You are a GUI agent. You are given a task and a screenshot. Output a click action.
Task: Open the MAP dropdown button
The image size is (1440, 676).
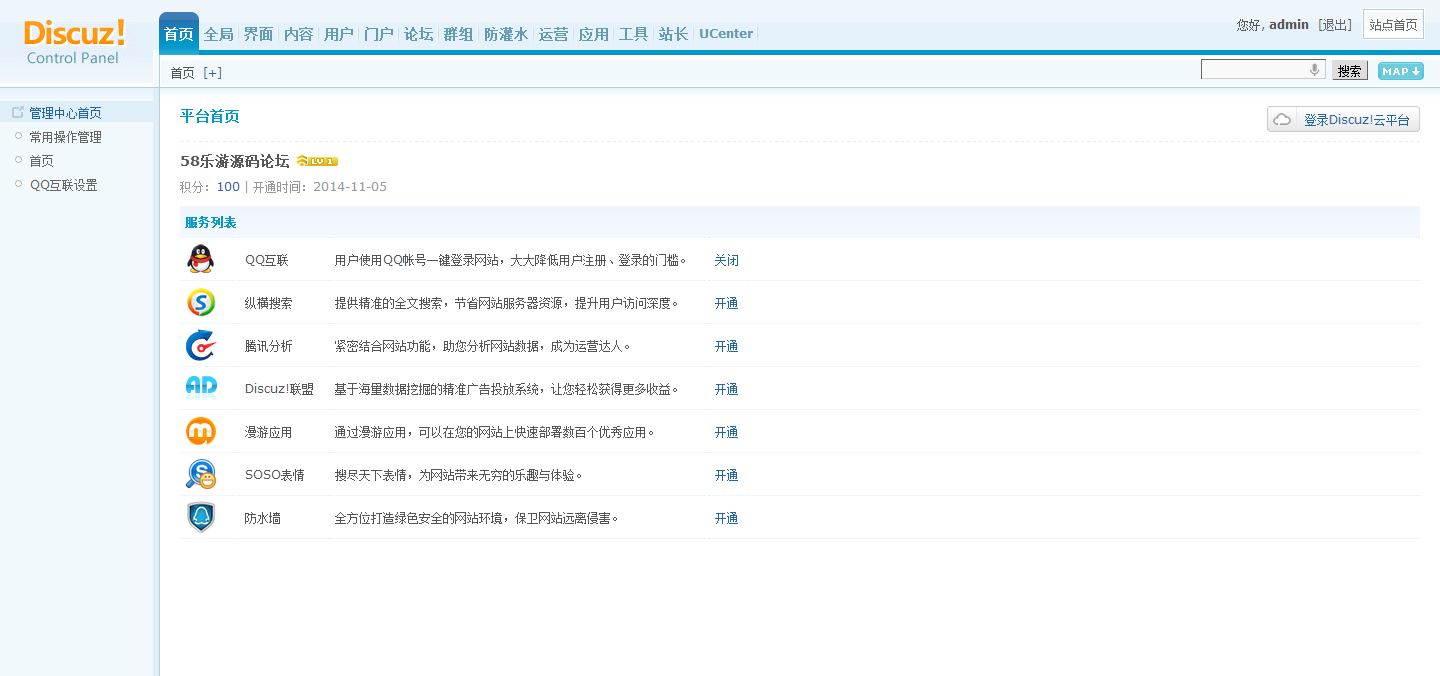pos(1400,71)
